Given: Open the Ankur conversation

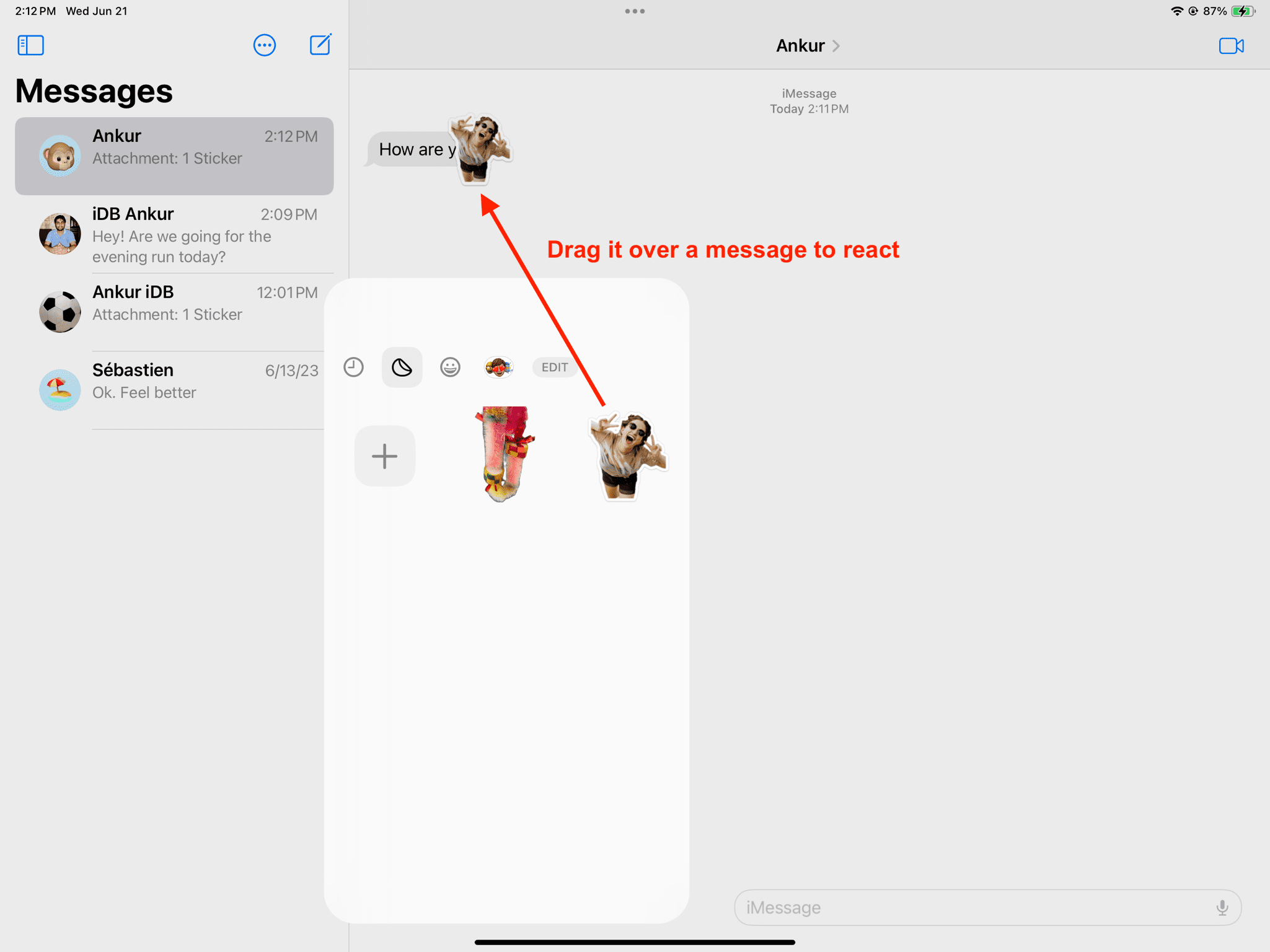Looking at the screenshot, I should (x=174, y=156).
